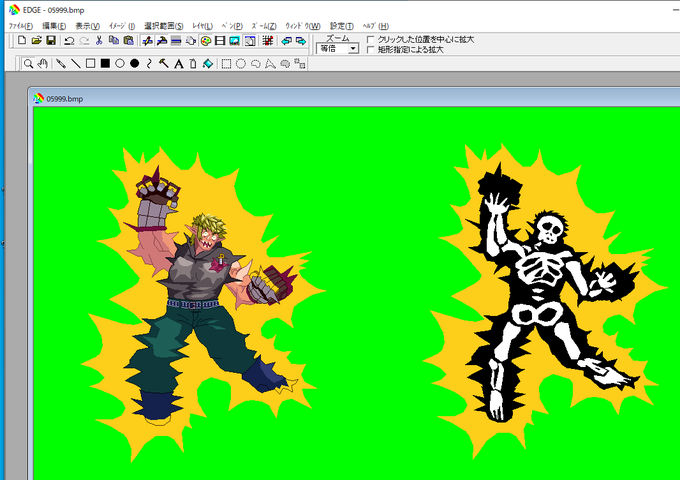Open the ズーム zoom level dropdown

click(353, 49)
